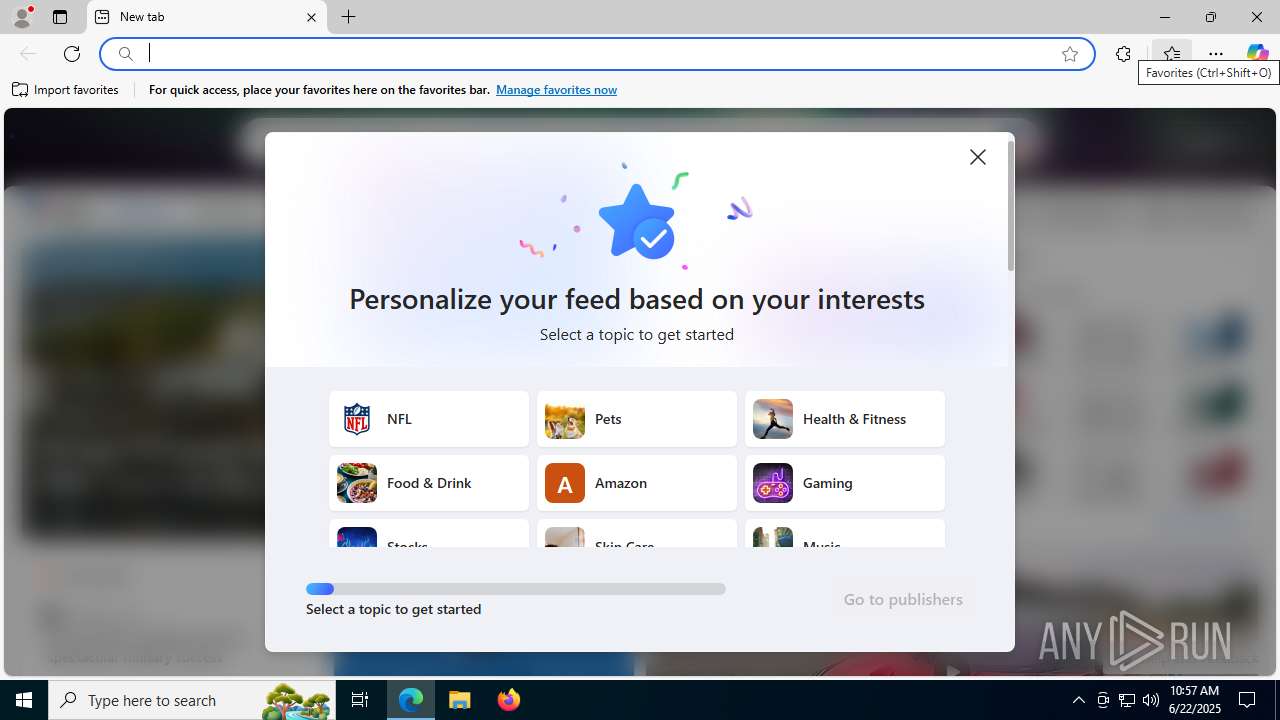Open a new tab with plus button
This screenshot has width=1280, height=720.
point(348,17)
